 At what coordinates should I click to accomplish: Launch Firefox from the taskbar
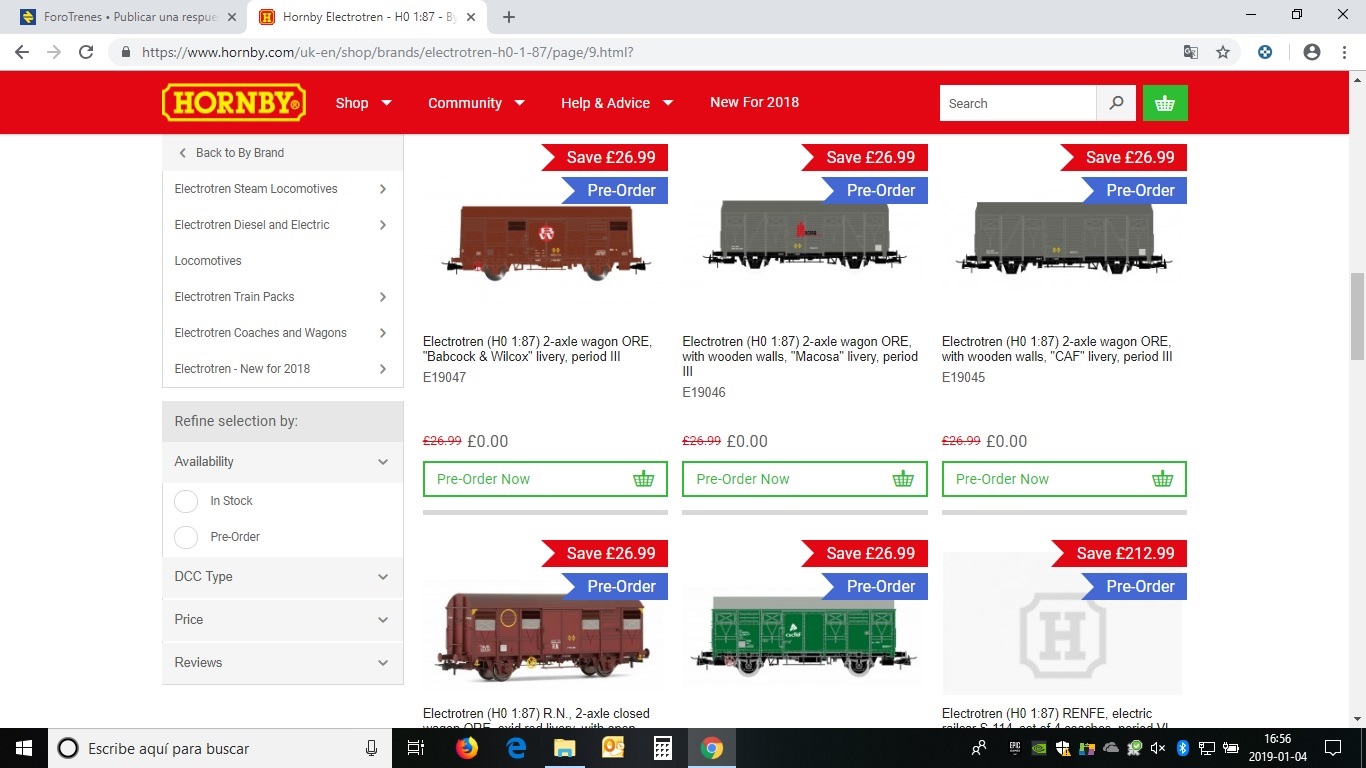click(466, 748)
